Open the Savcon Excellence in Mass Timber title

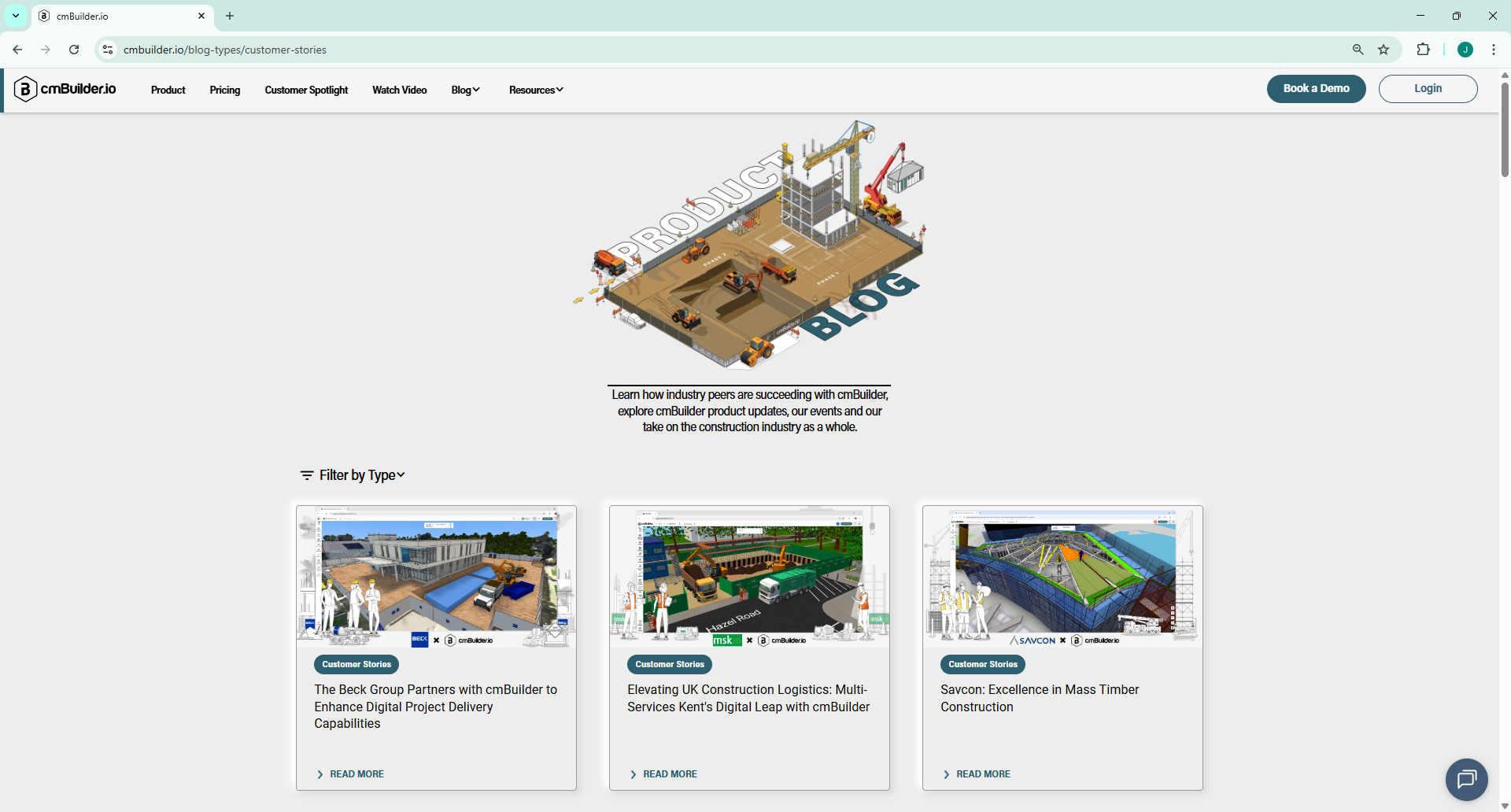point(1040,699)
